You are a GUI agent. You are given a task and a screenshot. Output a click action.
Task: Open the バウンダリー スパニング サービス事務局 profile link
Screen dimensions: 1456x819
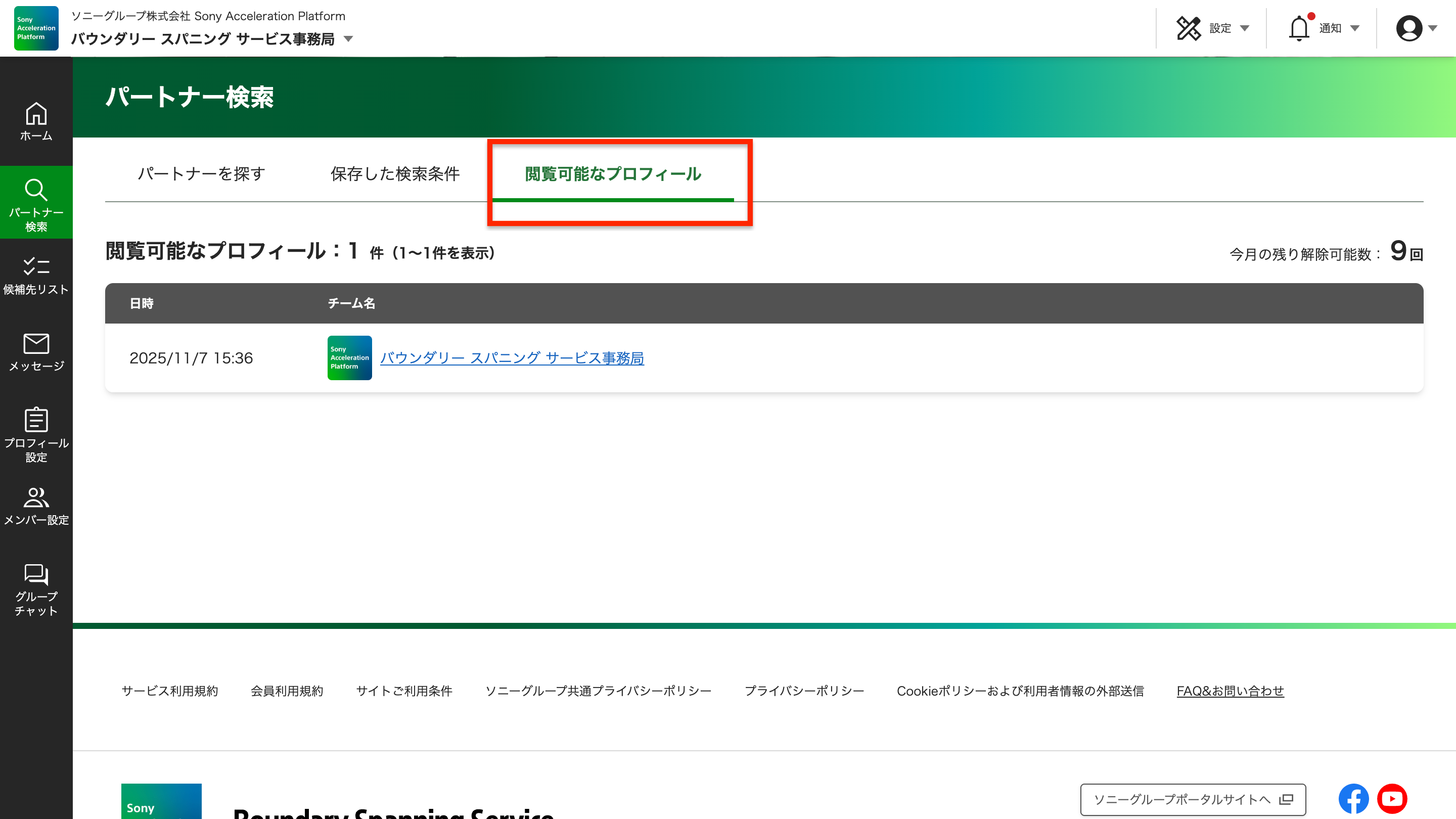(512, 358)
